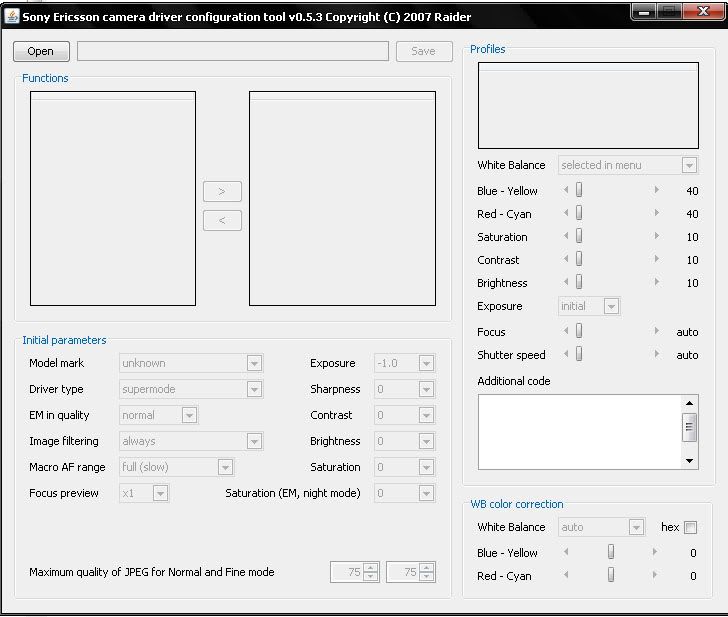Decrease Profiles Saturation with left arrow
The height and width of the screenshot is (617, 728).
click(566, 236)
